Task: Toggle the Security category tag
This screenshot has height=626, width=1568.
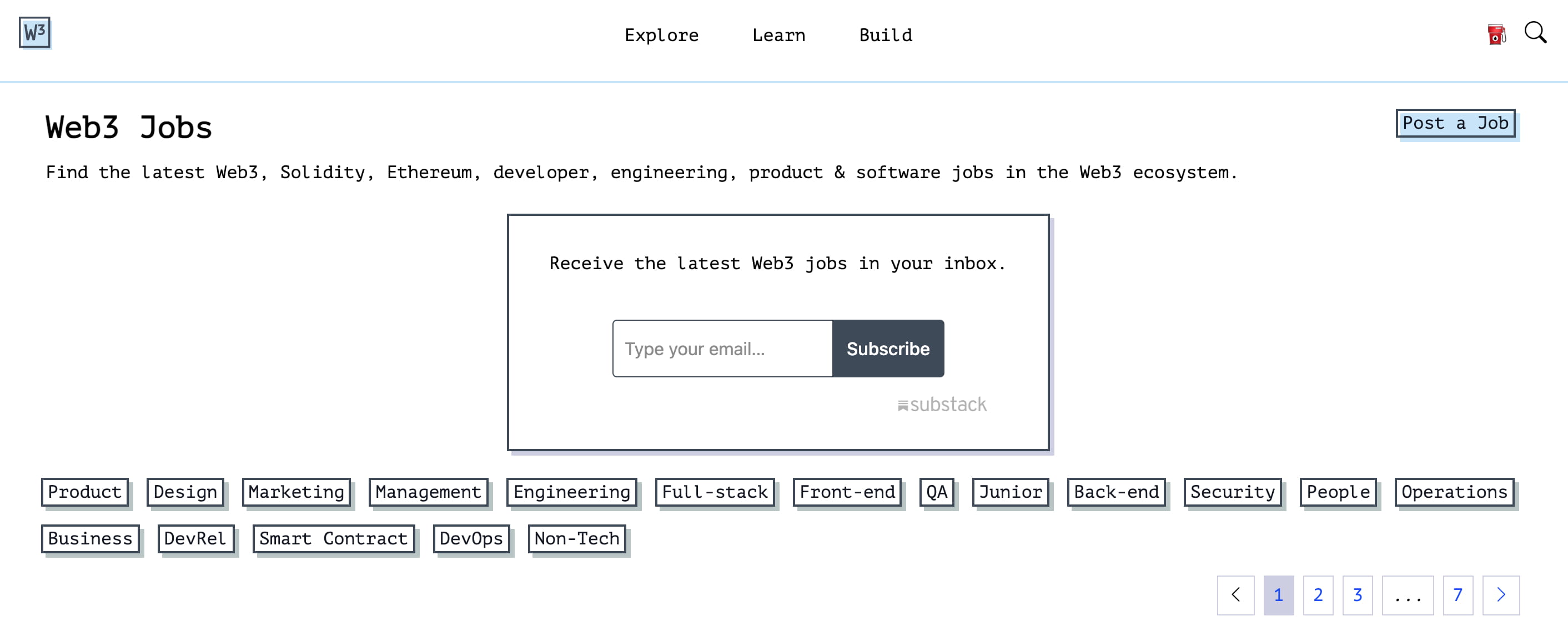Action: pyautogui.click(x=1232, y=492)
